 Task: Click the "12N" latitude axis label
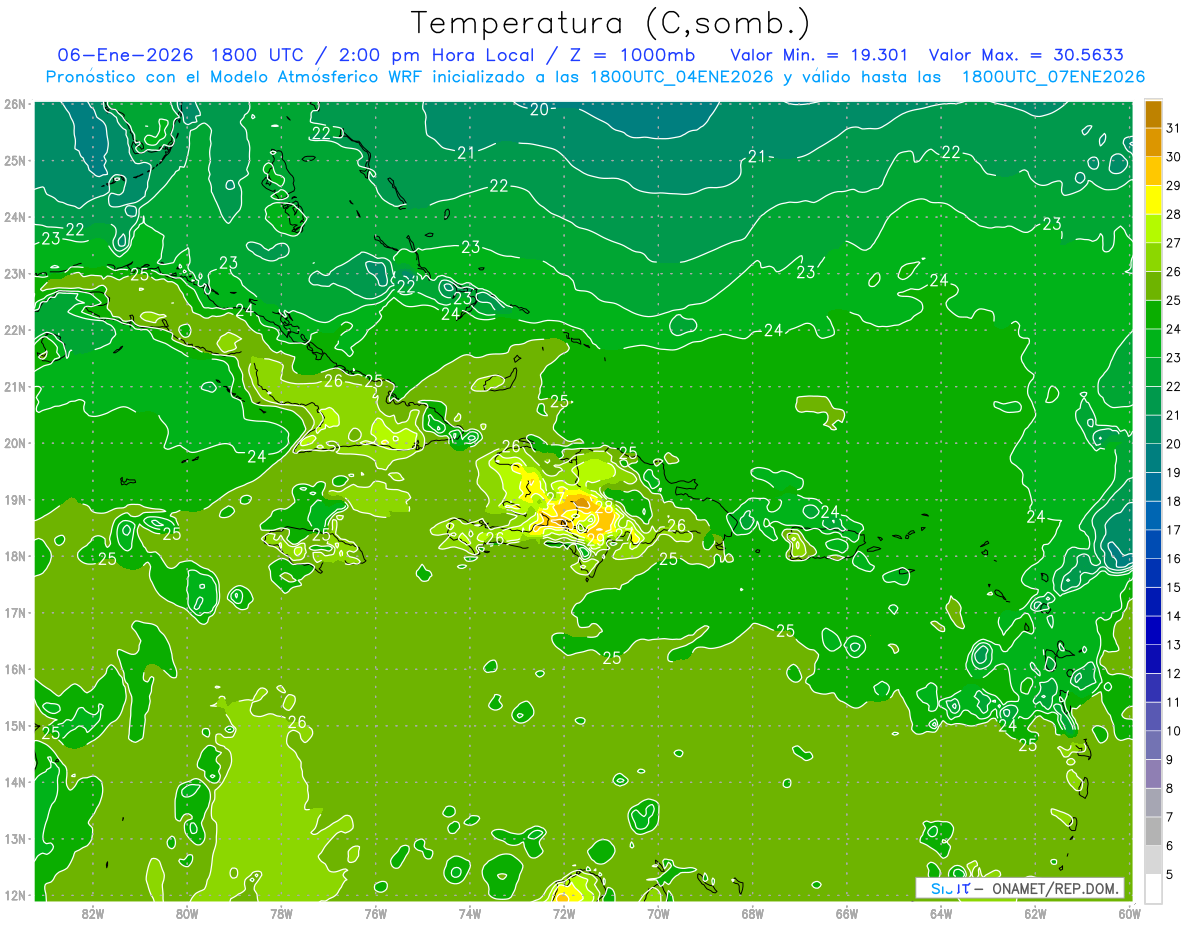[15, 895]
